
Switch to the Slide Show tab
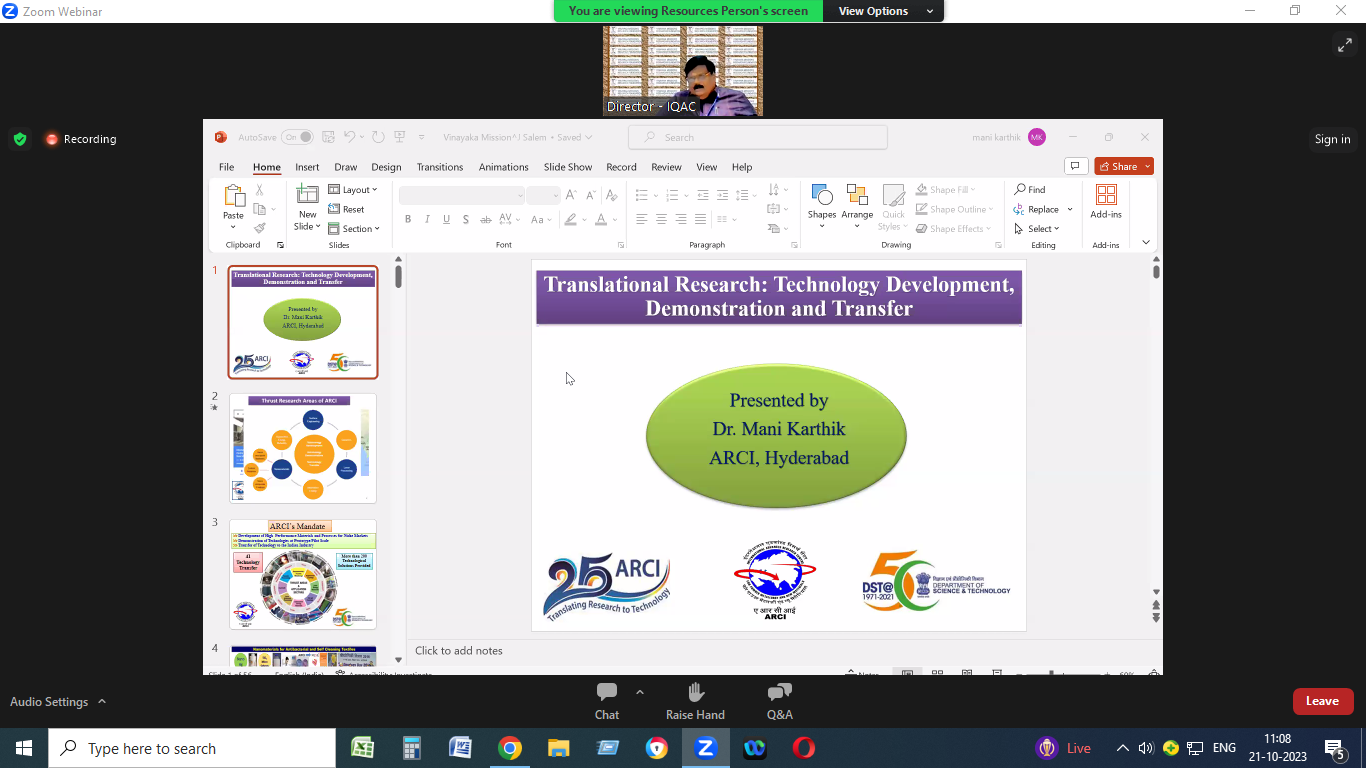(x=568, y=167)
